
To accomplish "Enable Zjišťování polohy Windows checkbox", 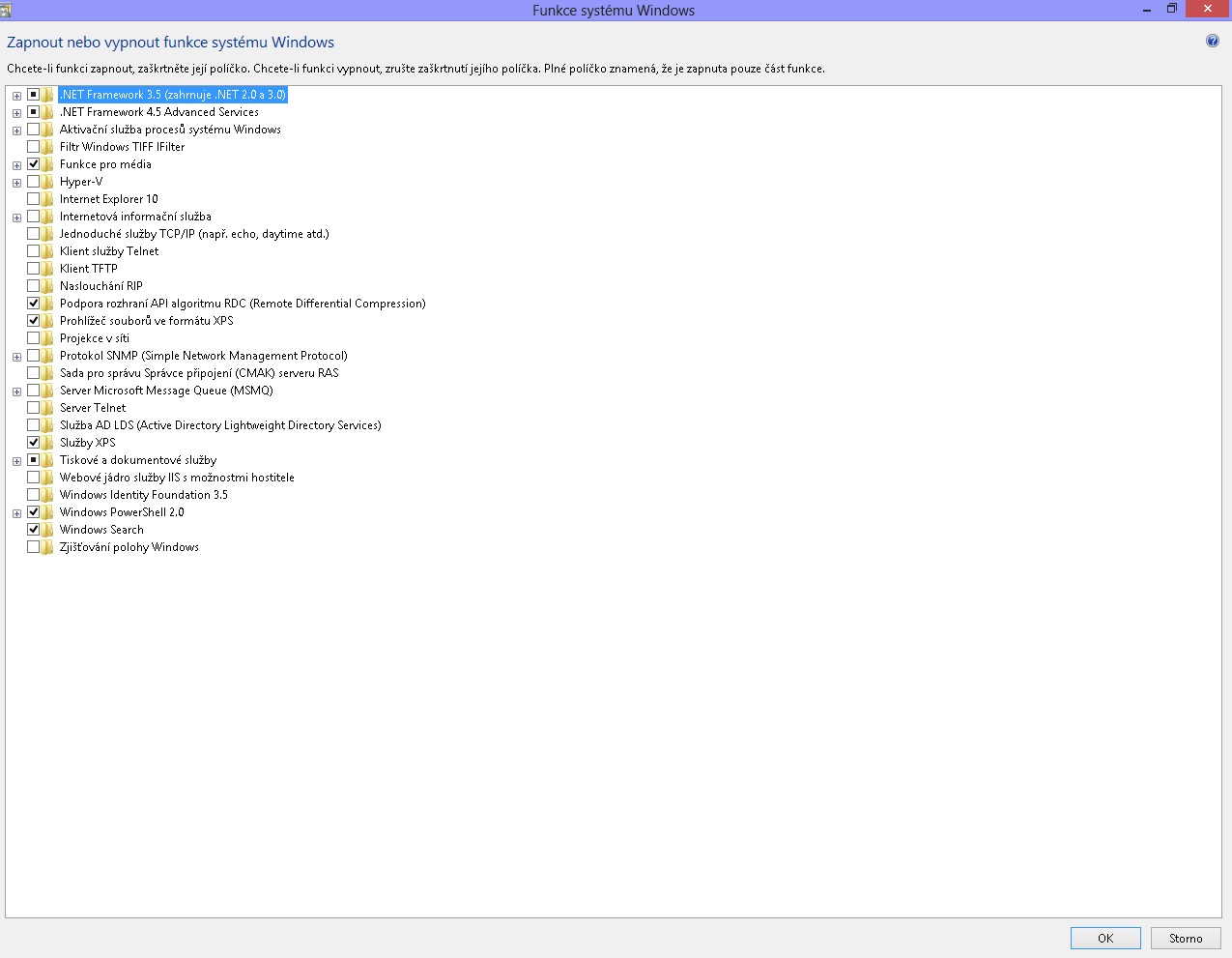I will click(x=33, y=547).
